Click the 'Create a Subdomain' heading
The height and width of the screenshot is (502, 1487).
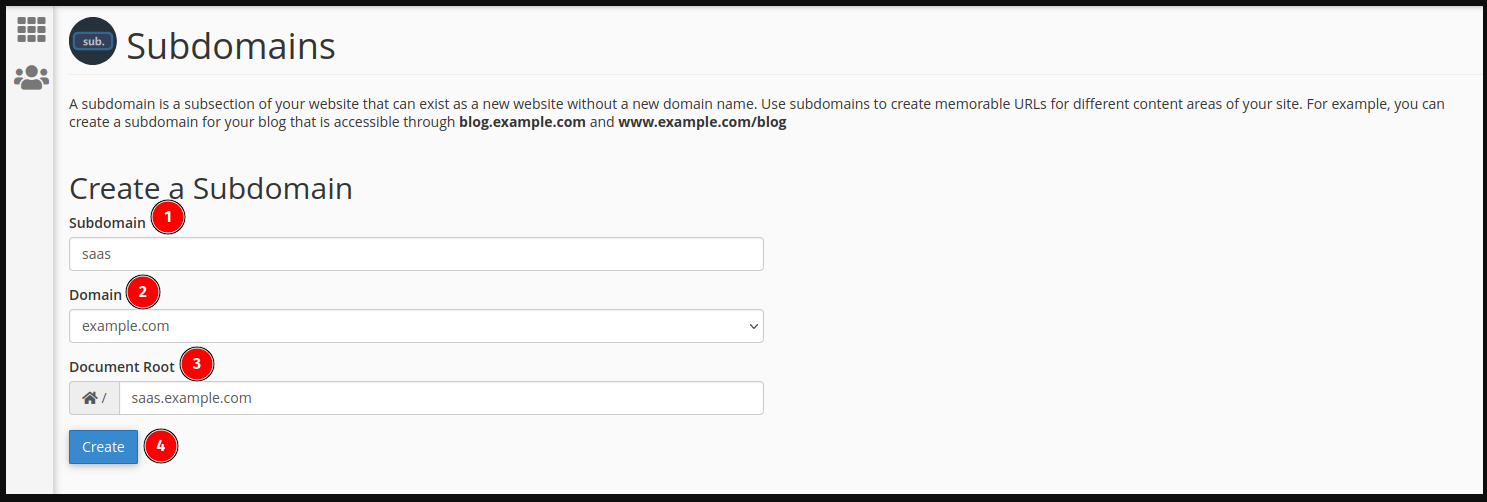[211, 188]
